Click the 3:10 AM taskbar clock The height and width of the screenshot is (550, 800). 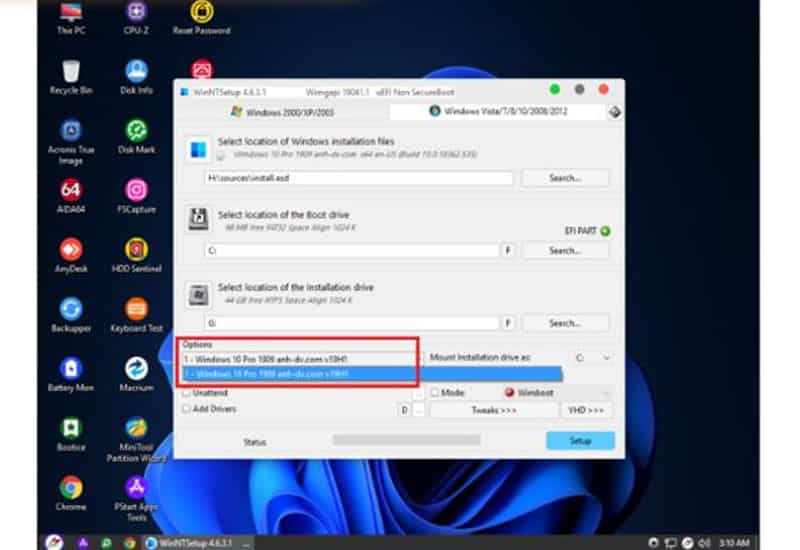[x=734, y=543]
